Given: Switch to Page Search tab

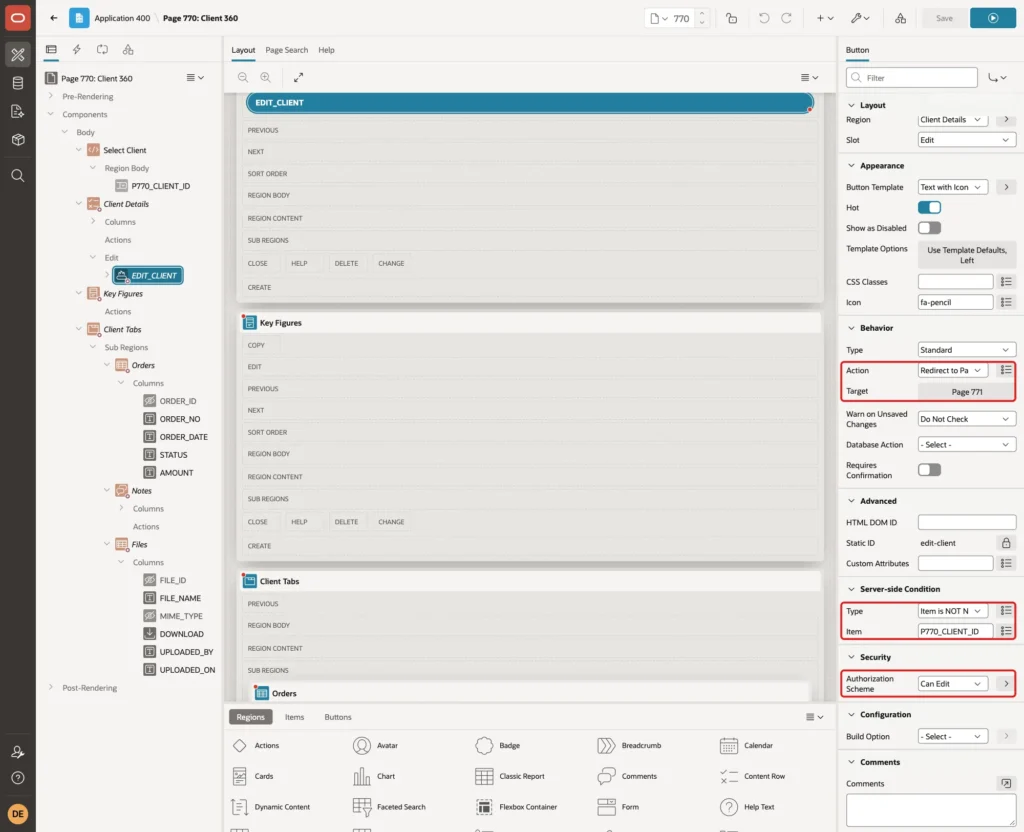Looking at the screenshot, I should (x=286, y=50).
